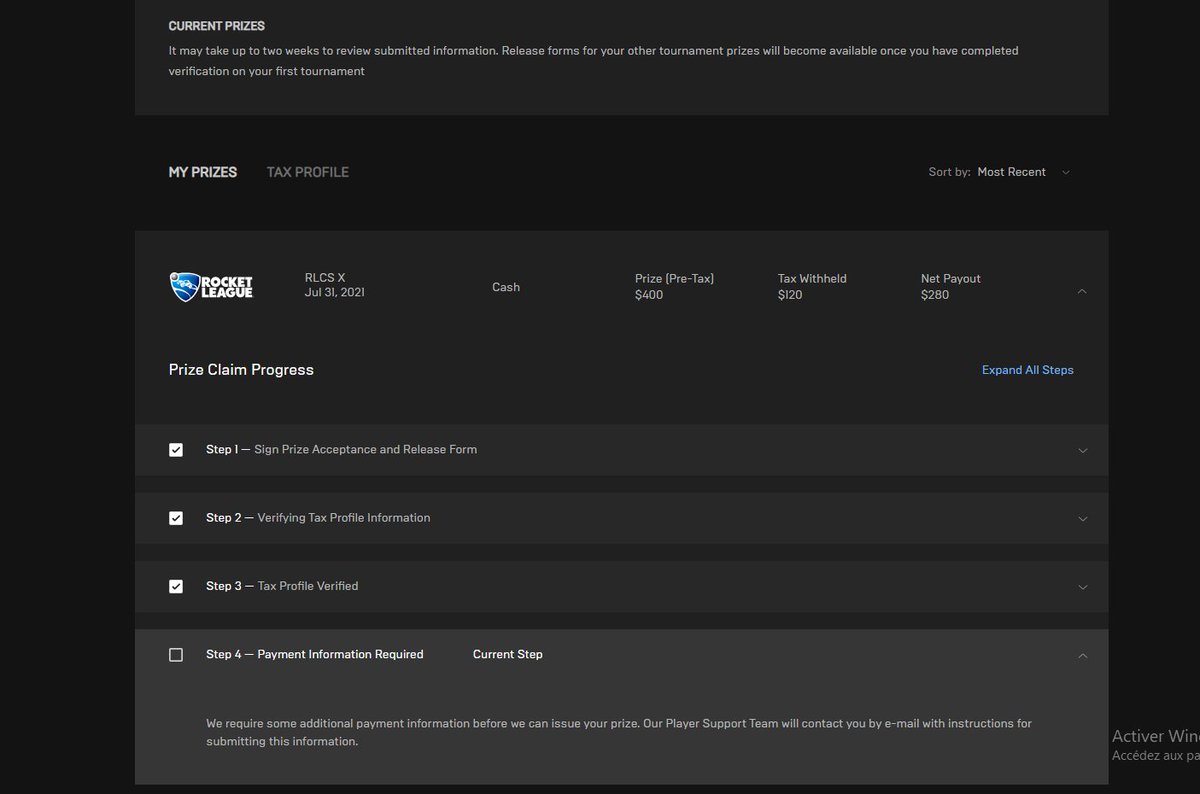Expand Step 3 Tax Profile Verified chevron
The width and height of the screenshot is (1200, 794).
pyautogui.click(x=1082, y=587)
